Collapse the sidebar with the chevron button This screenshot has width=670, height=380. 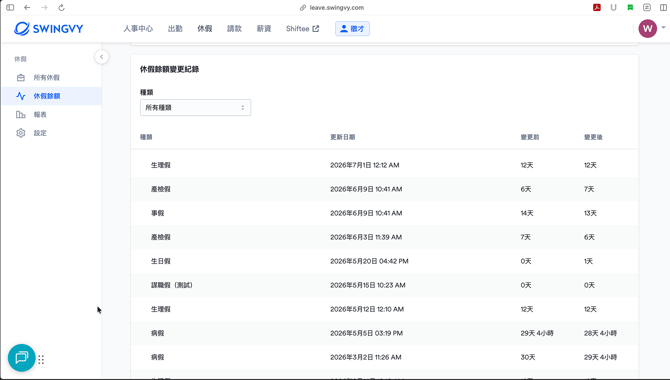click(101, 57)
